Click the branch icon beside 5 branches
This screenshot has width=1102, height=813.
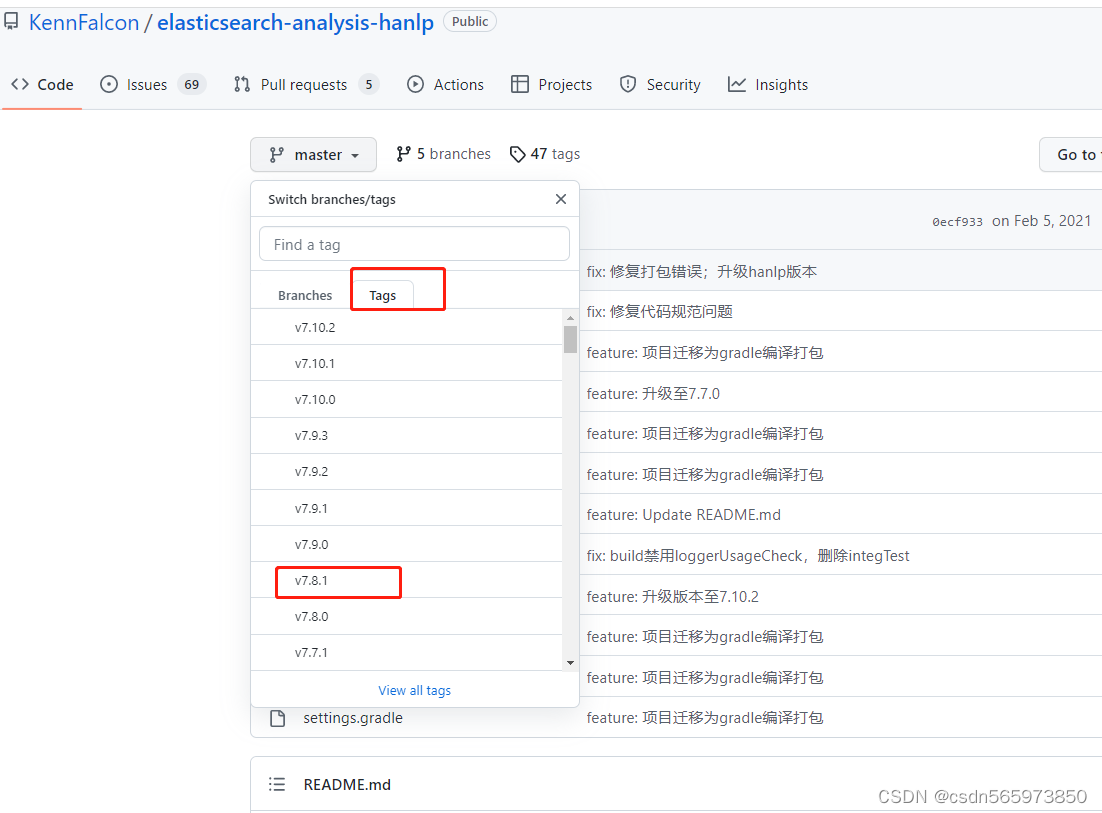(404, 153)
